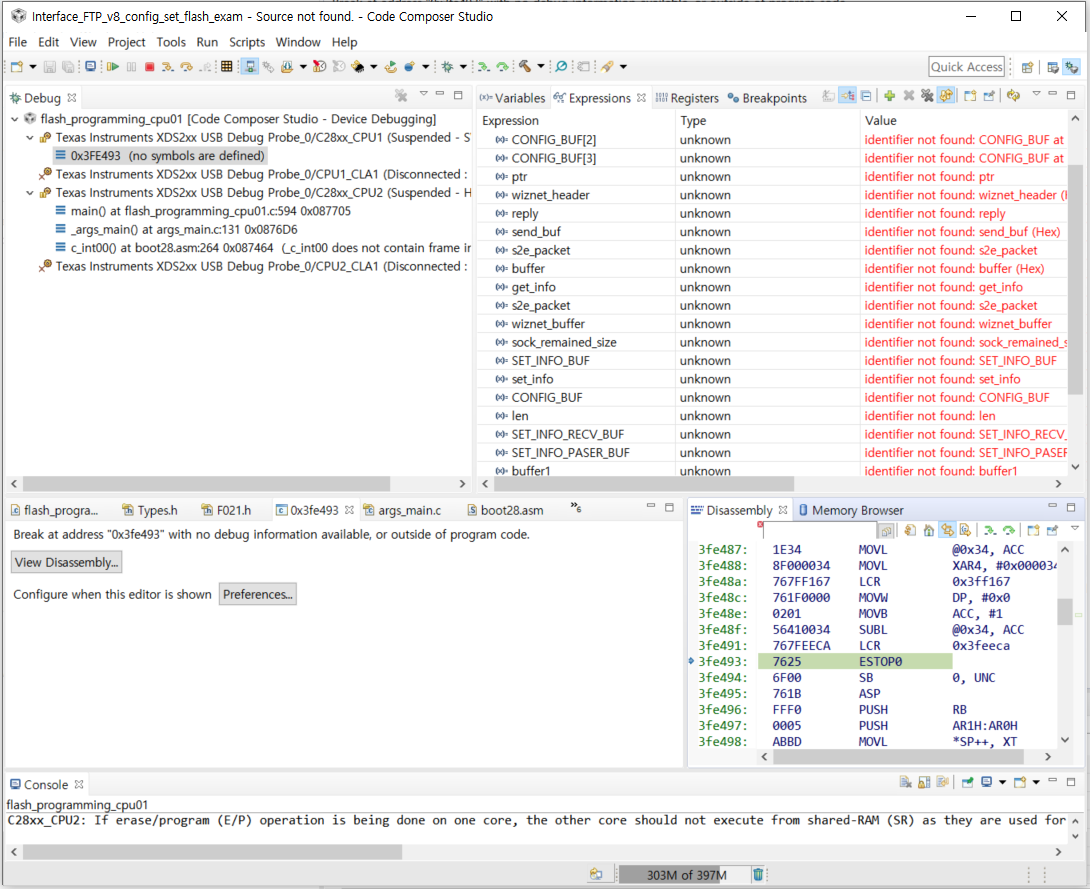The height and width of the screenshot is (889, 1090).
Task: Show hidden editor tabs list chevron
Action: coord(576,507)
